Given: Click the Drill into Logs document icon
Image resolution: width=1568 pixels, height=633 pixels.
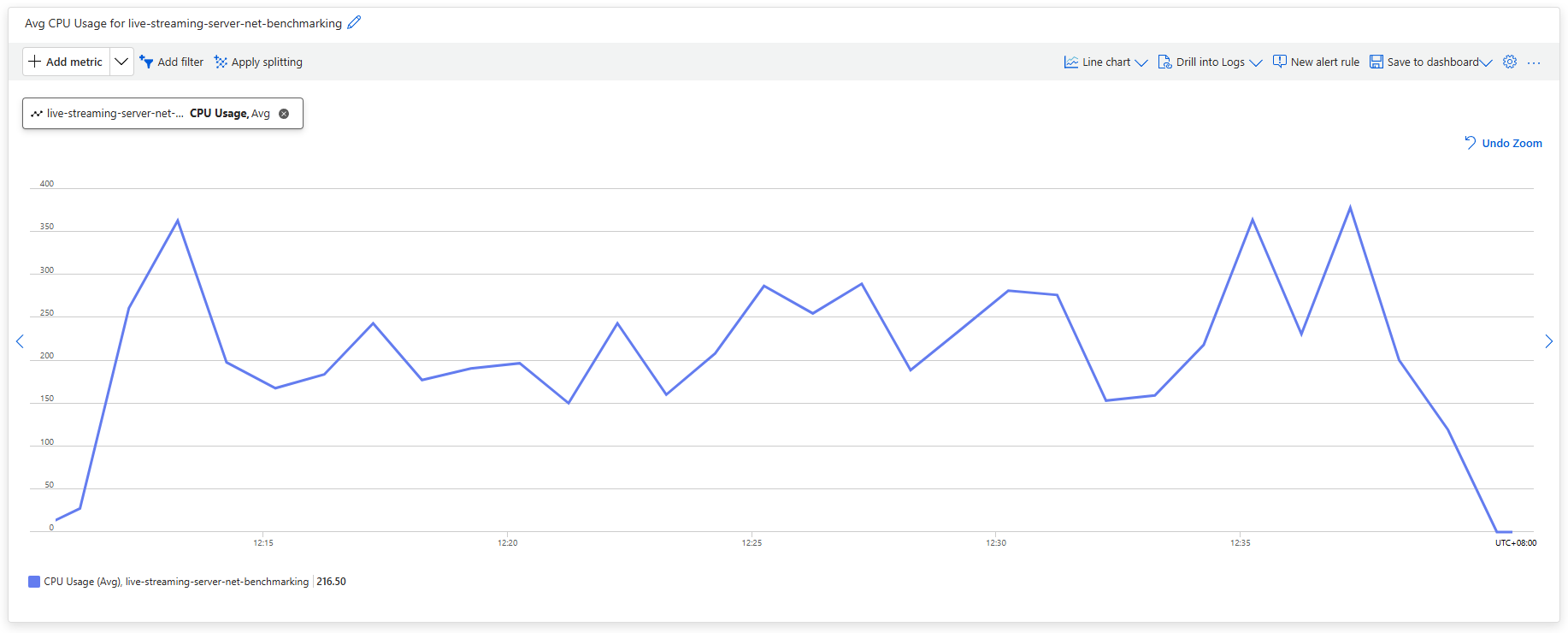Looking at the screenshot, I should click(1164, 62).
